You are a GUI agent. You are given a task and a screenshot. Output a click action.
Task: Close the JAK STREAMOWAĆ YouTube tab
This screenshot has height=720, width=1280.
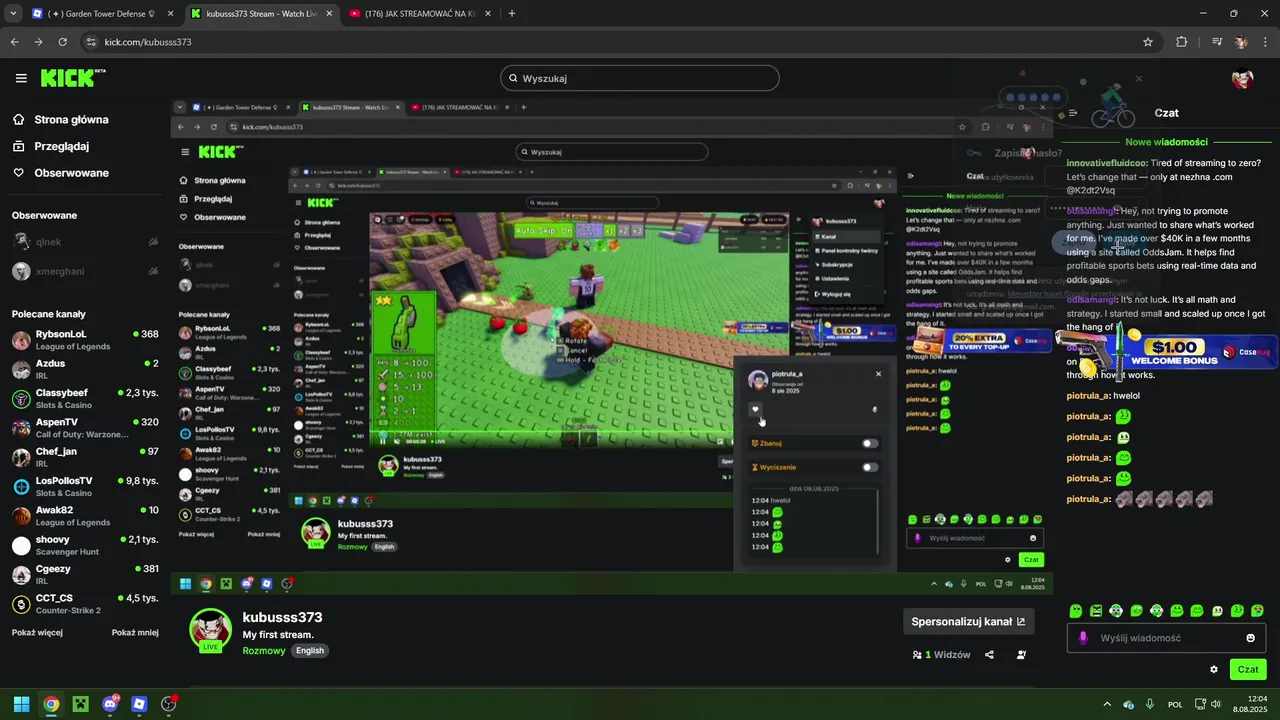(x=488, y=14)
